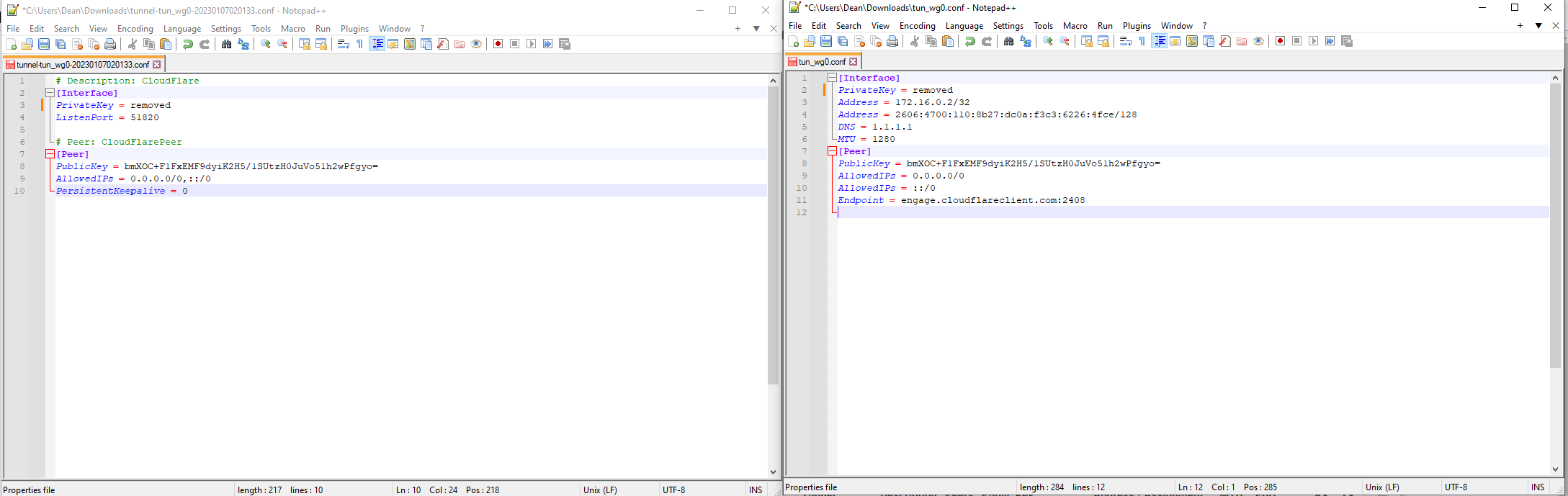Toggle word wrap in tunnel-tun_wg0 window toolbar
The width and height of the screenshot is (1568, 496).
point(344,45)
